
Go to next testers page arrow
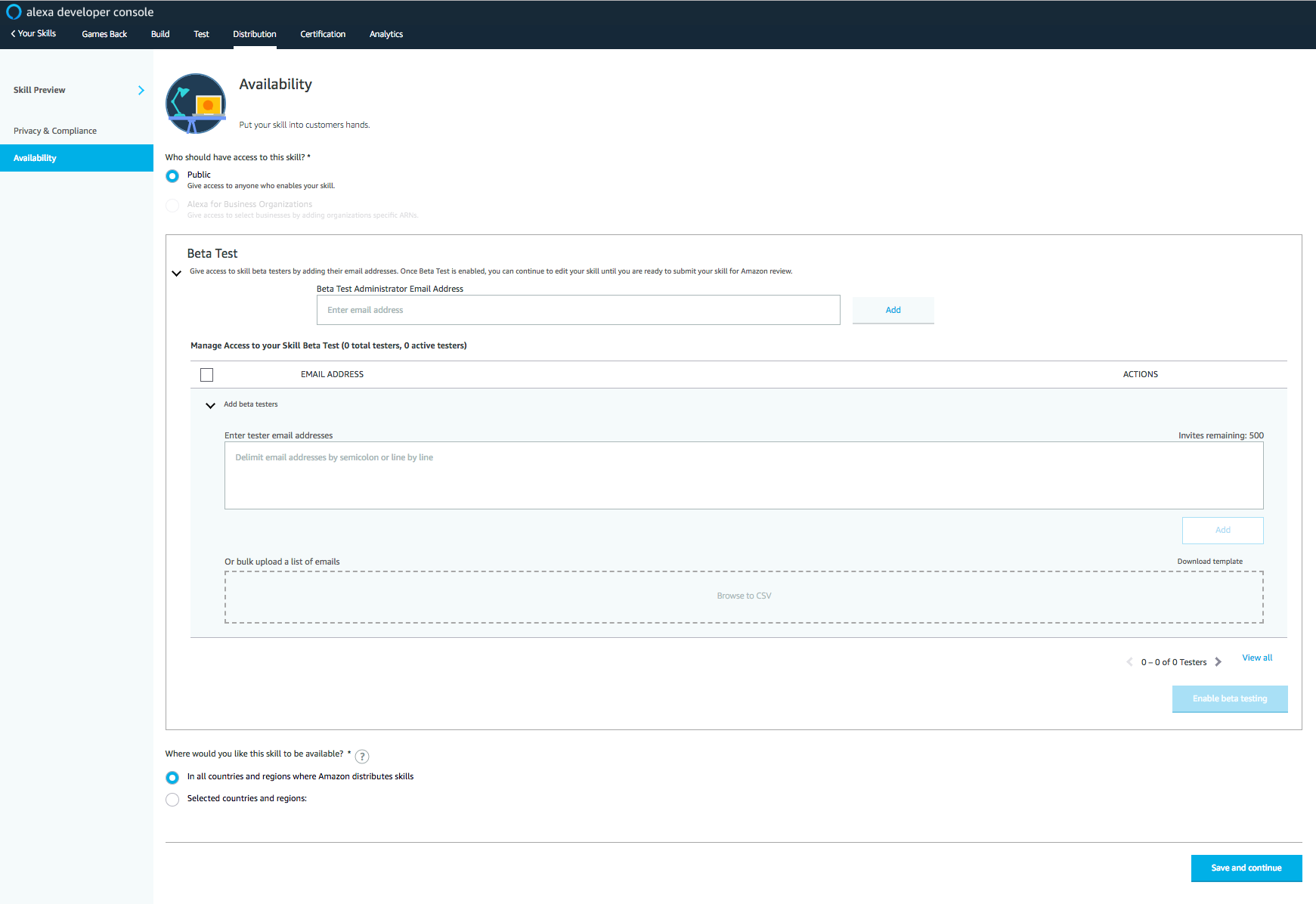[1218, 662]
